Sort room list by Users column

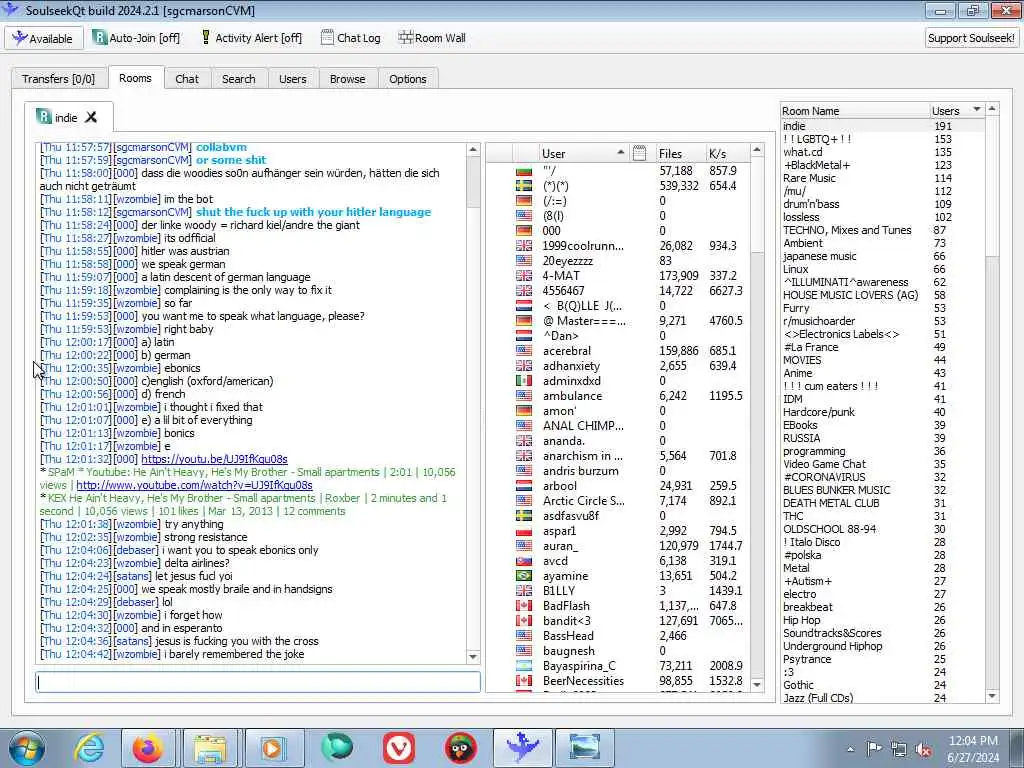pos(957,110)
